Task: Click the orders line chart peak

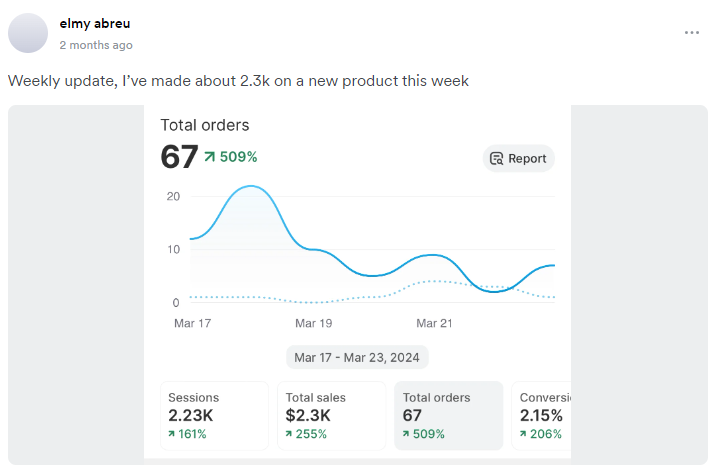Action: click(x=252, y=187)
